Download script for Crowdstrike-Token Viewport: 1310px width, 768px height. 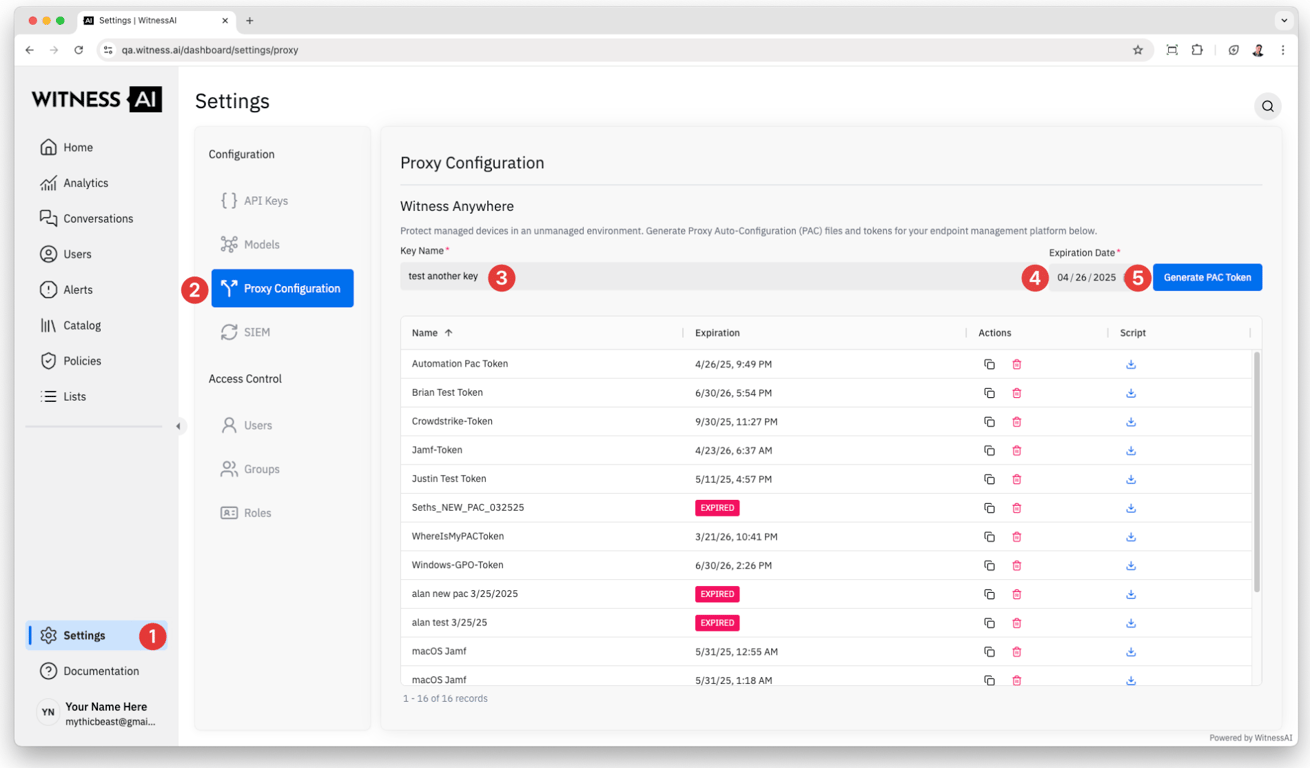click(x=1131, y=422)
